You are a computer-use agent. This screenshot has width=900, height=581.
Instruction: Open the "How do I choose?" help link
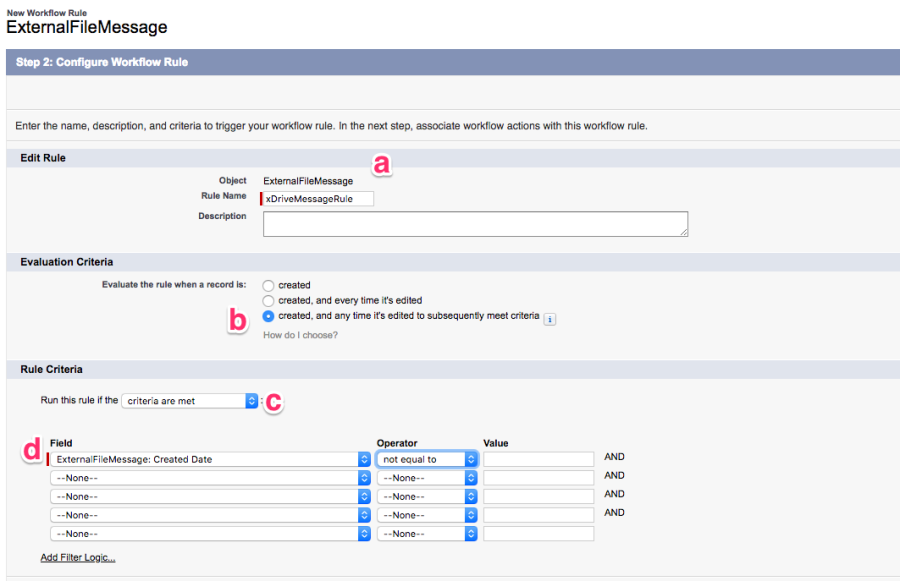click(300, 335)
